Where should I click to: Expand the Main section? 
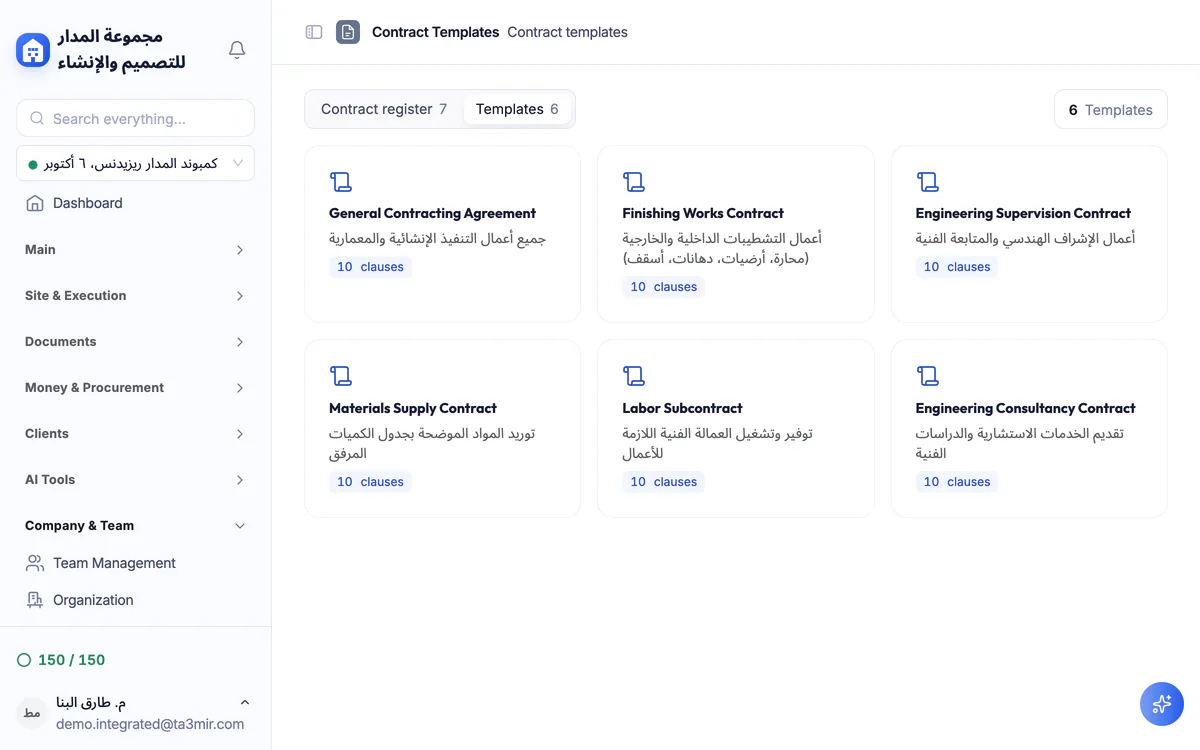point(135,250)
